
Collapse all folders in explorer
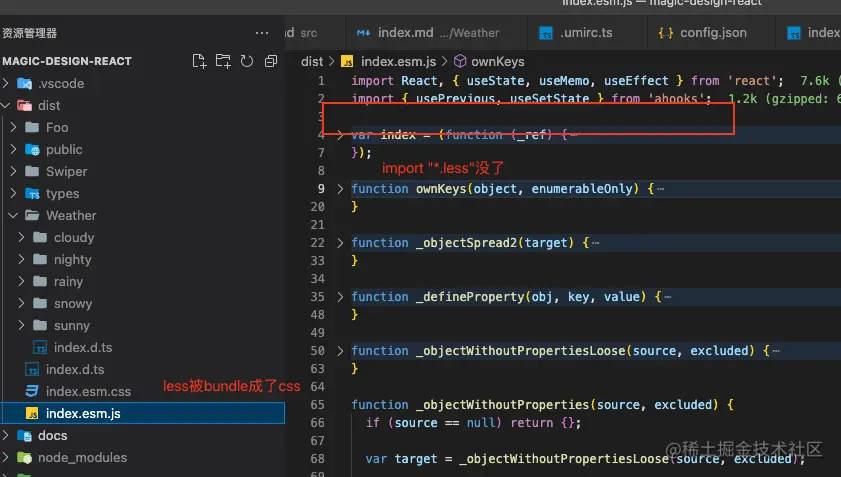coord(271,61)
